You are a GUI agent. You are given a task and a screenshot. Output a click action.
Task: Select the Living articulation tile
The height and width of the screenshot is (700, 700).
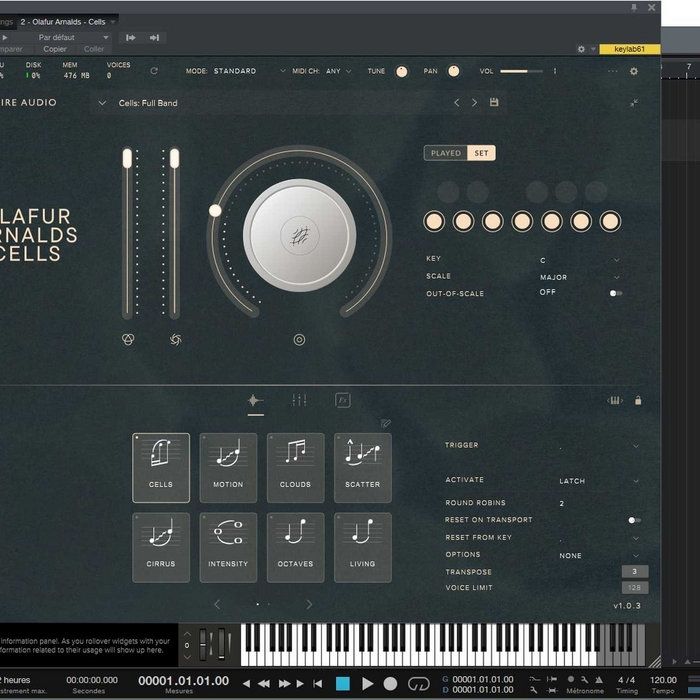[362, 547]
